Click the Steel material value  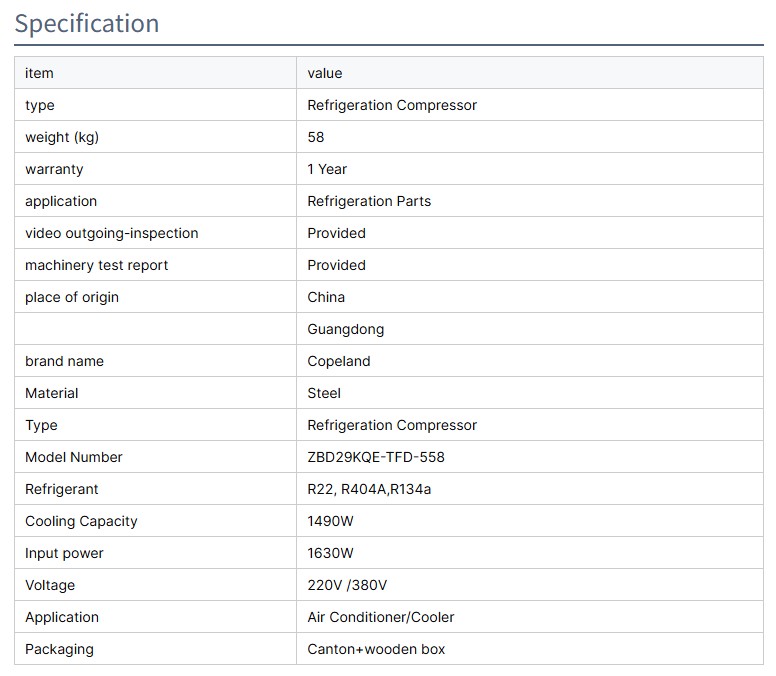point(324,393)
